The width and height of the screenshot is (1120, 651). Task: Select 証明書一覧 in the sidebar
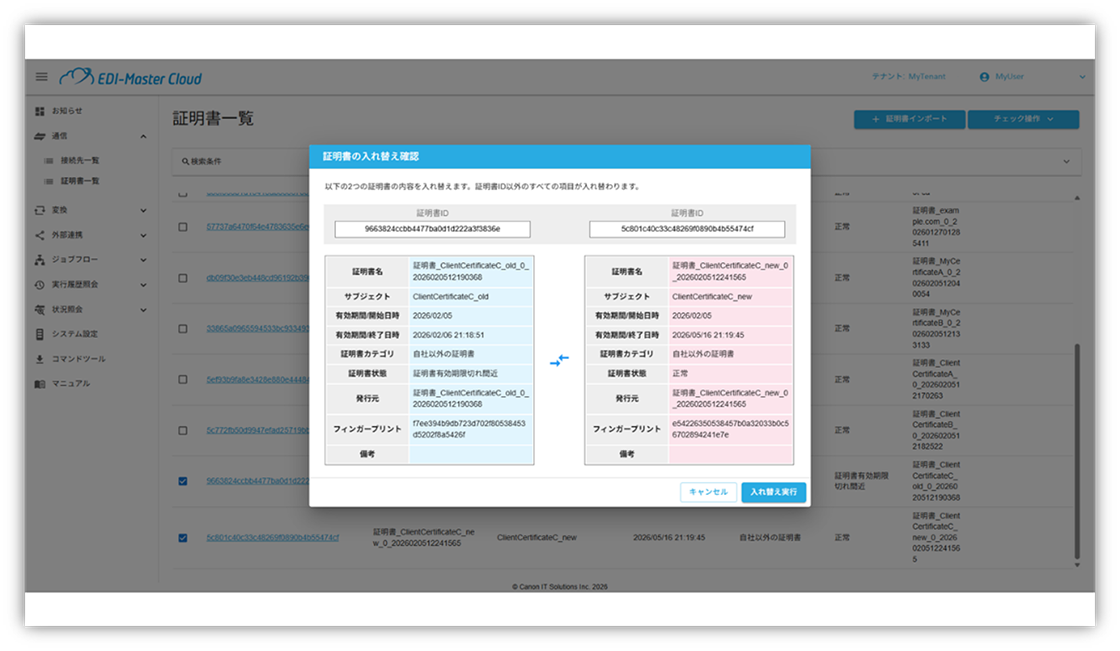tap(80, 181)
